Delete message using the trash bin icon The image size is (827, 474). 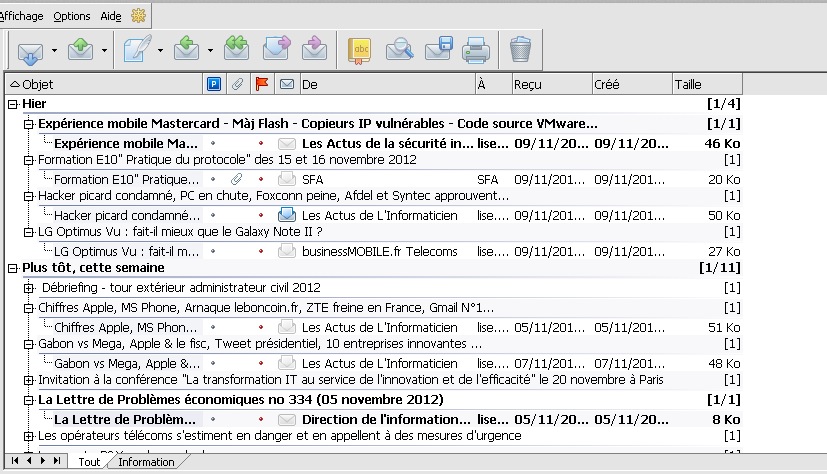pos(520,49)
